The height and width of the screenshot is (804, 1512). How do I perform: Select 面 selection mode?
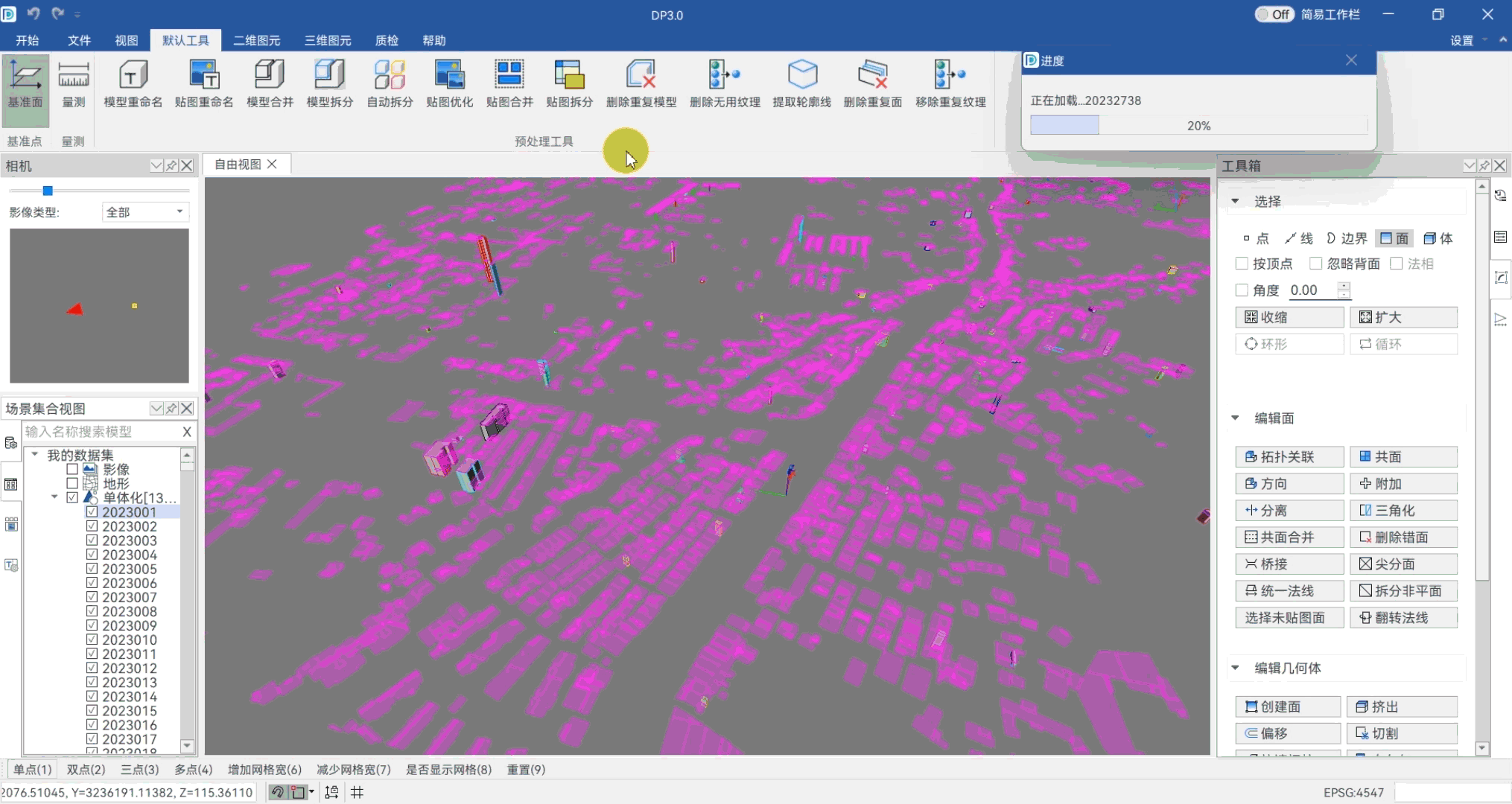click(x=1394, y=238)
